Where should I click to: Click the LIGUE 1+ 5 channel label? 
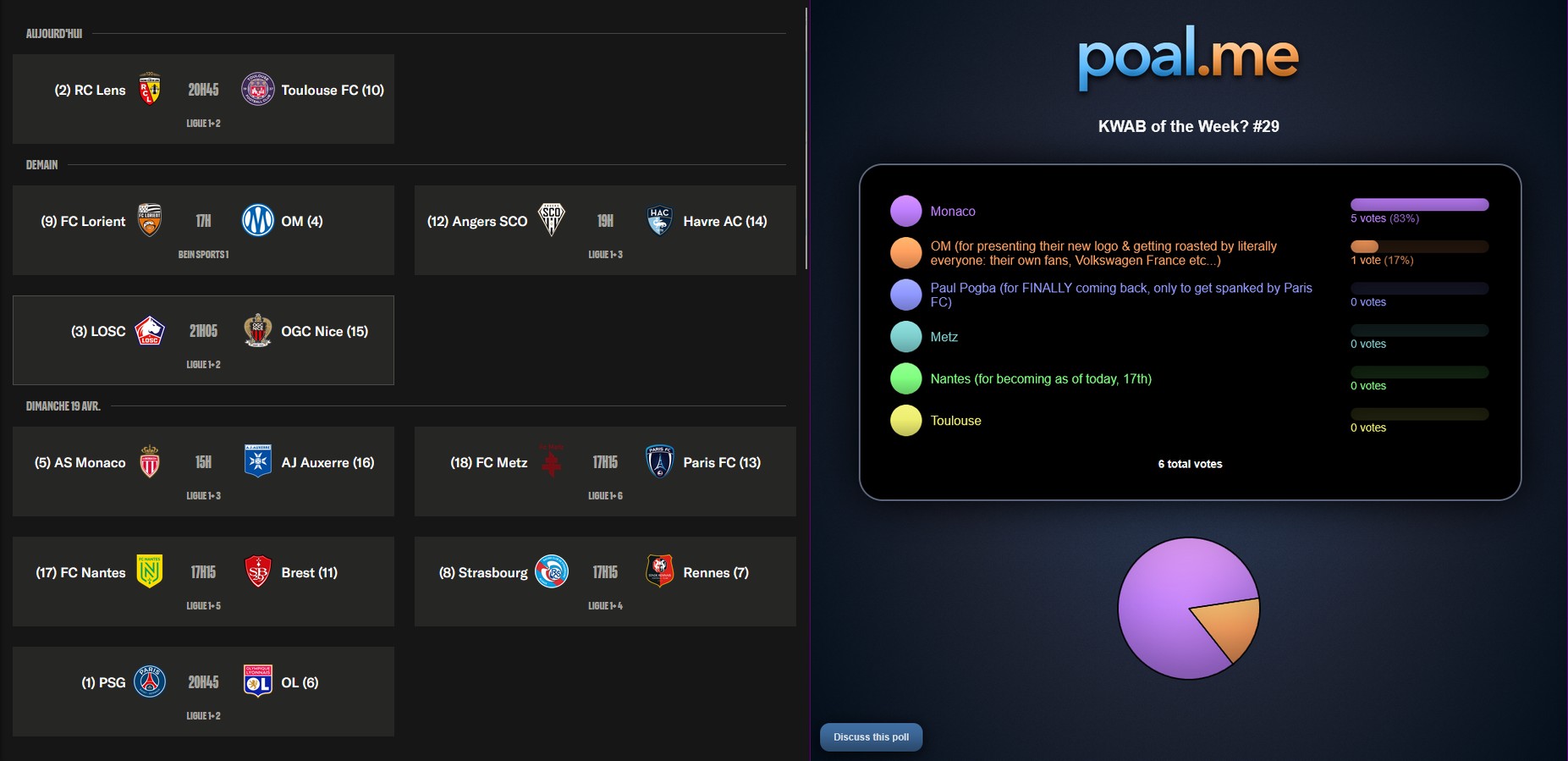[x=203, y=606]
